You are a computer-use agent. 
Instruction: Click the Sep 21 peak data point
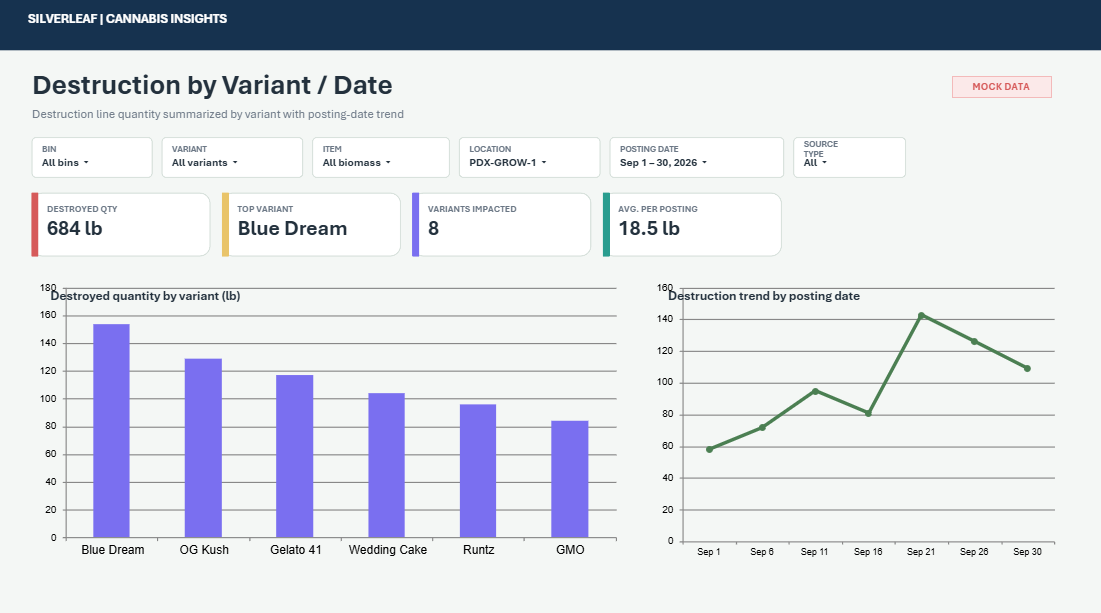921,316
